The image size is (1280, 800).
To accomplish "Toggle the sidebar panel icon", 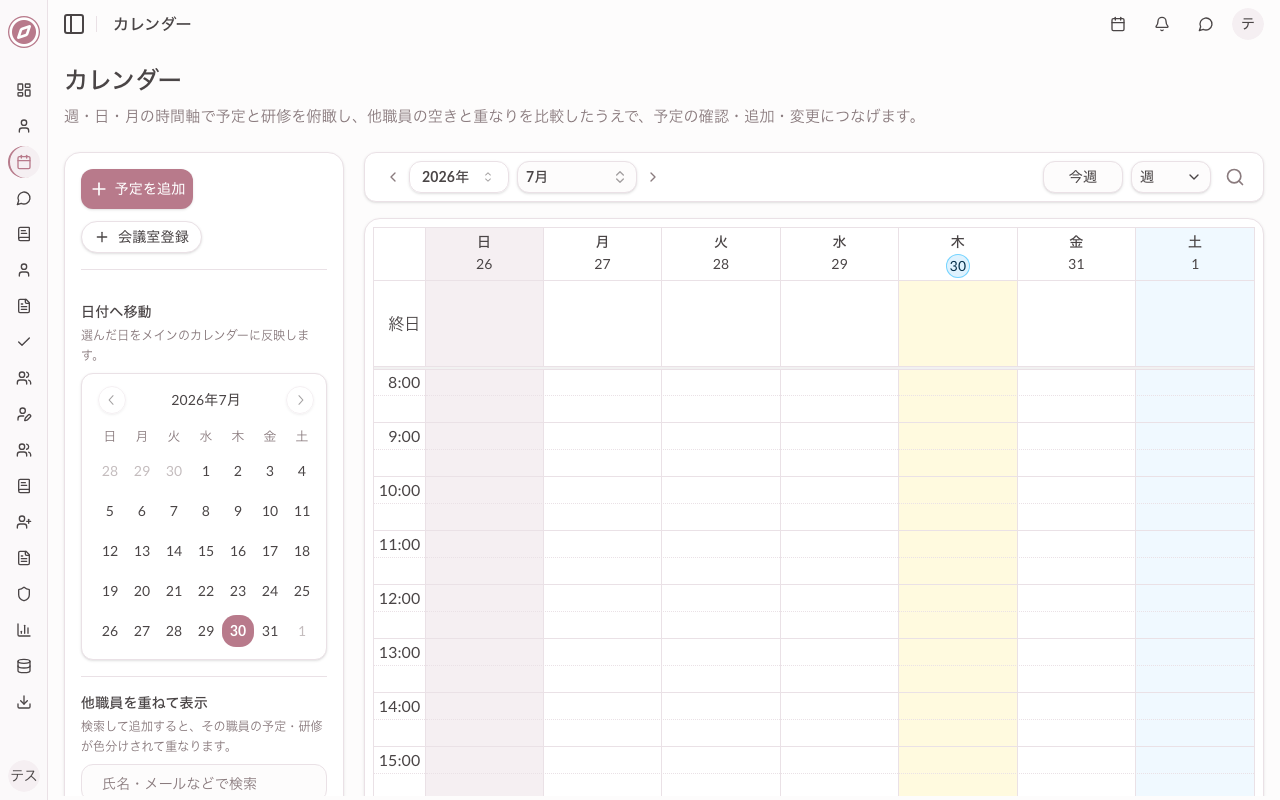I will 74,24.
